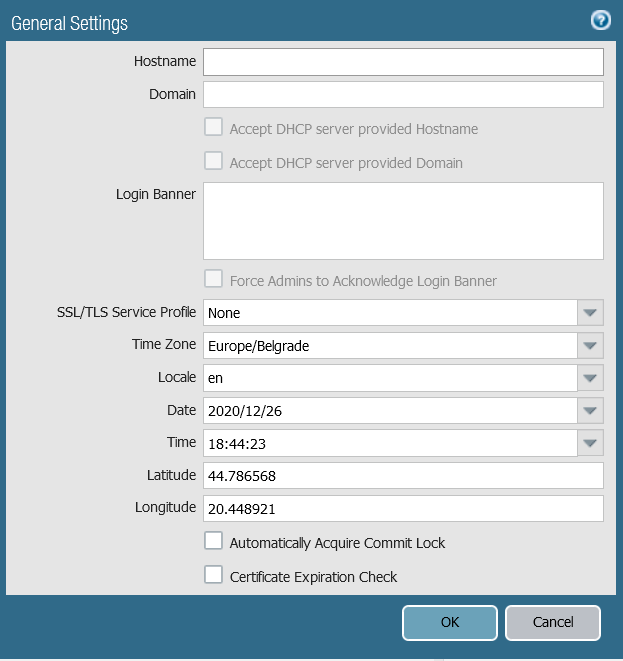
Task: Dismiss the dialog with Cancel
Action: [x=553, y=623]
